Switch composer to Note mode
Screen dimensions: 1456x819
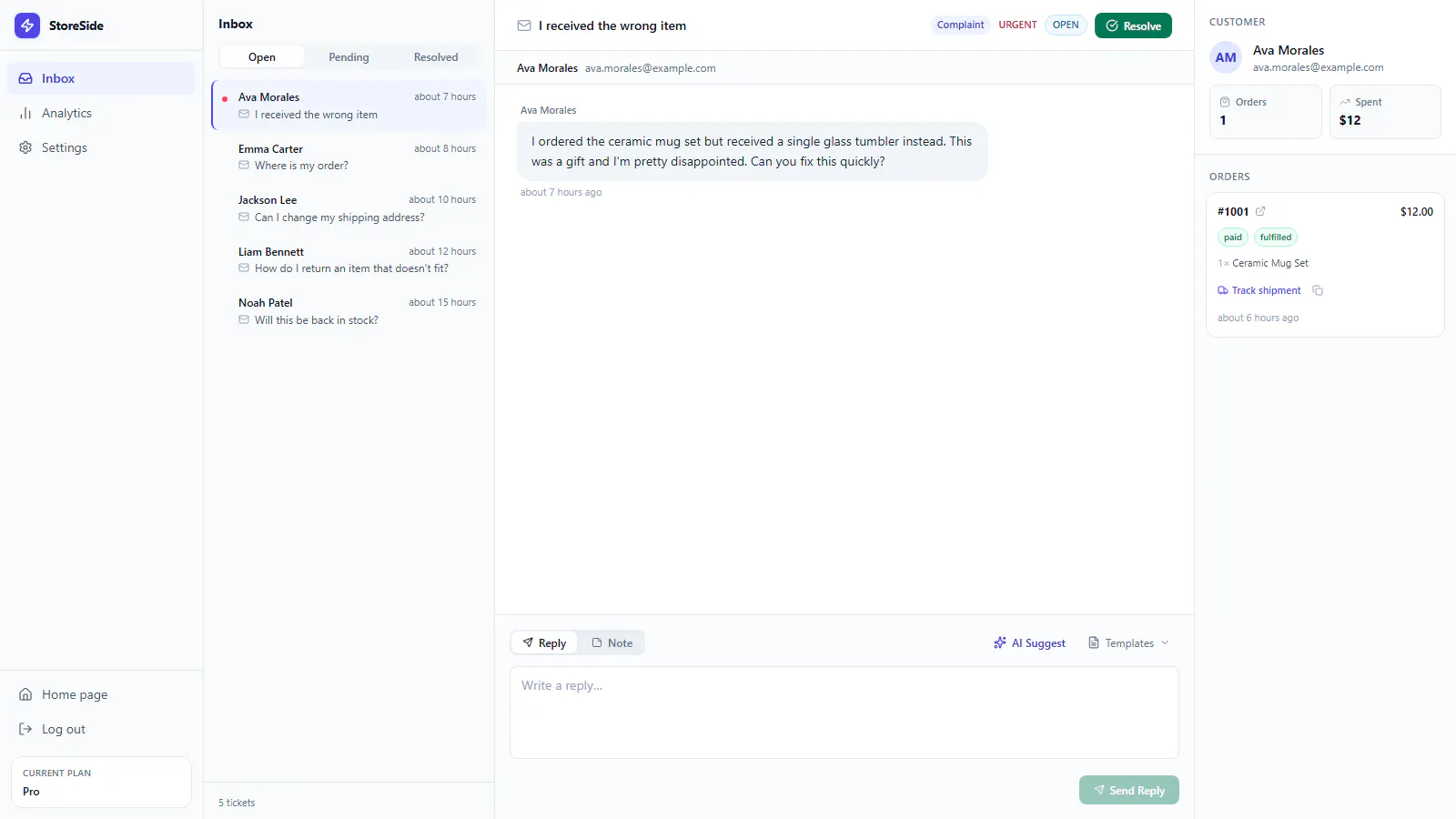[612, 642]
